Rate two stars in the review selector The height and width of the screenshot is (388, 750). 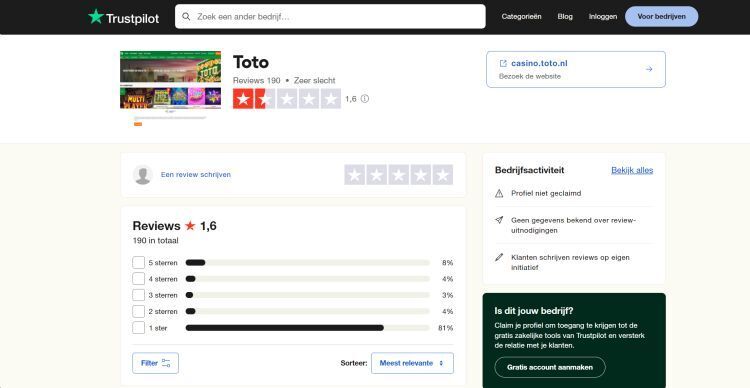376,175
